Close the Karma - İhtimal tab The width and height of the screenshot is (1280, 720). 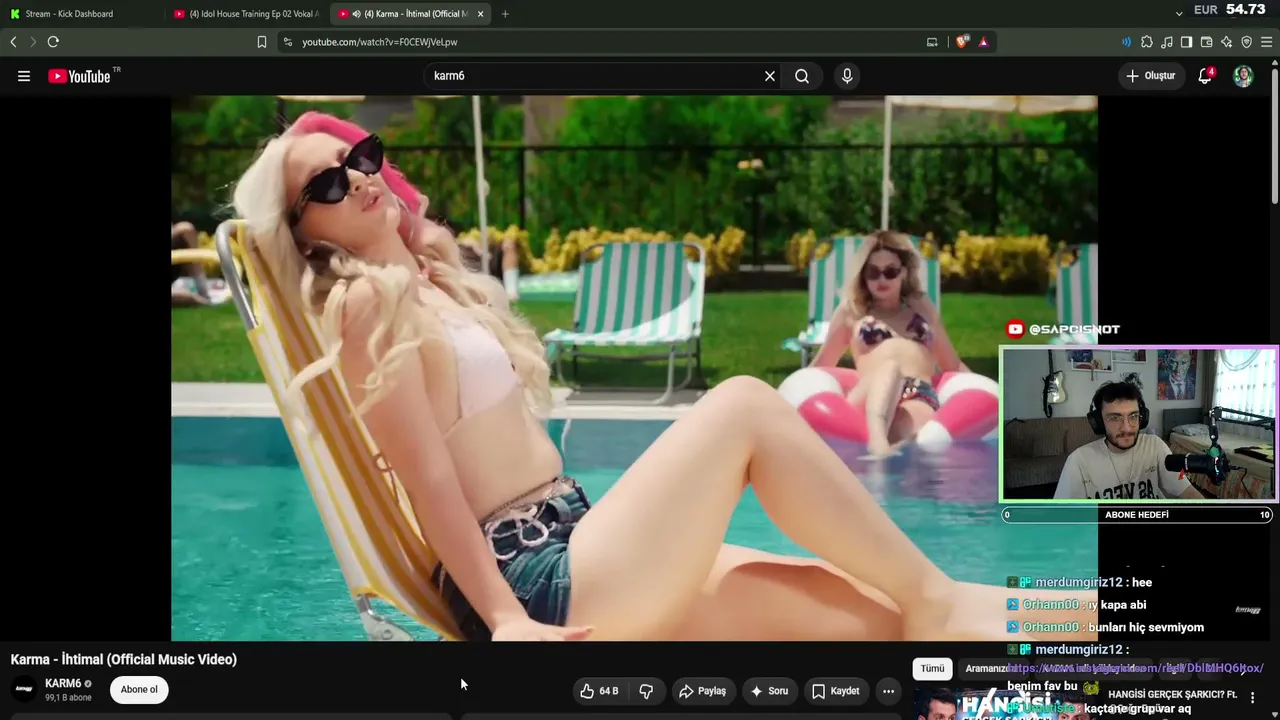pos(481,14)
